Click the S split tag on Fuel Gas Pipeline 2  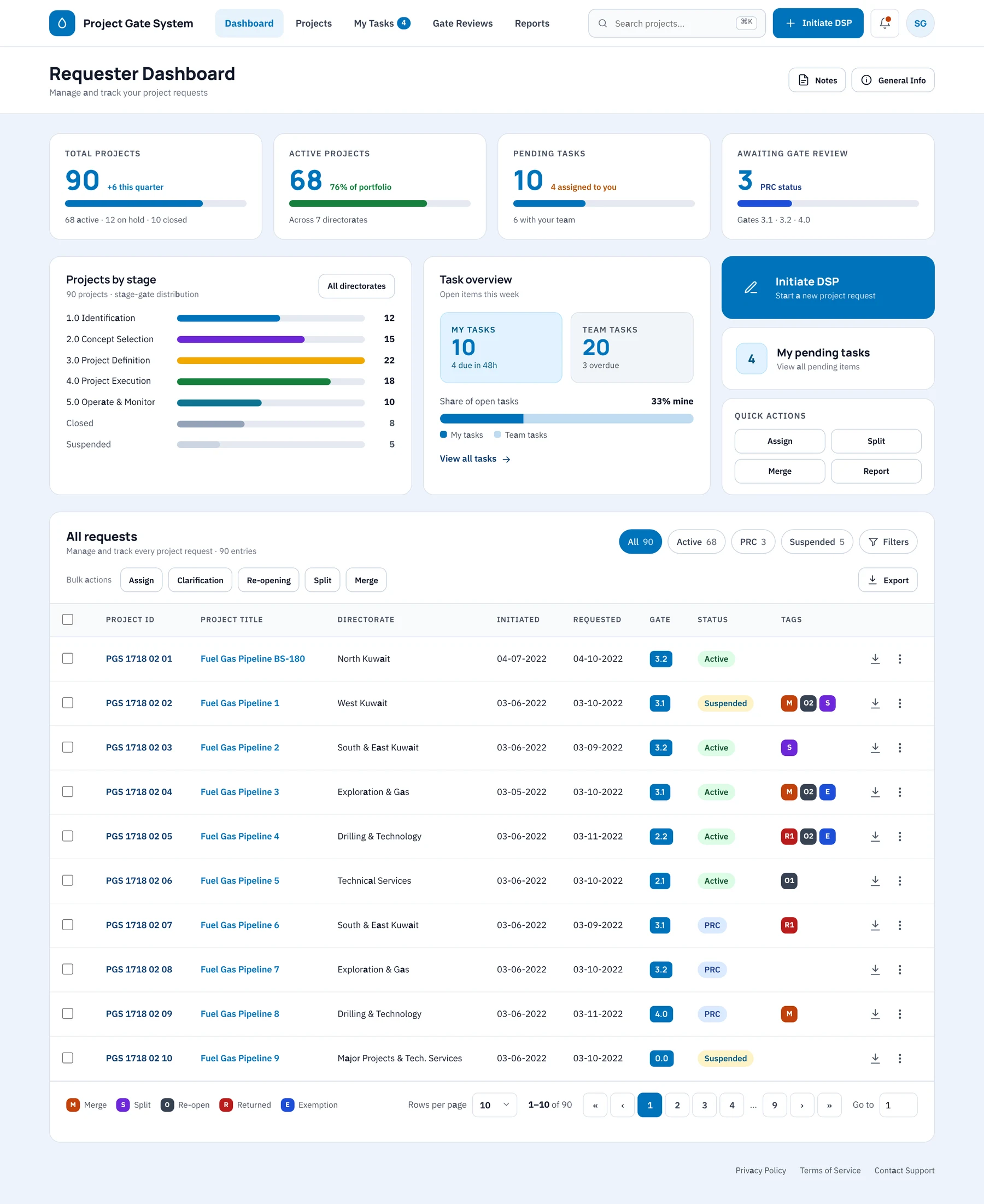tap(789, 747)
